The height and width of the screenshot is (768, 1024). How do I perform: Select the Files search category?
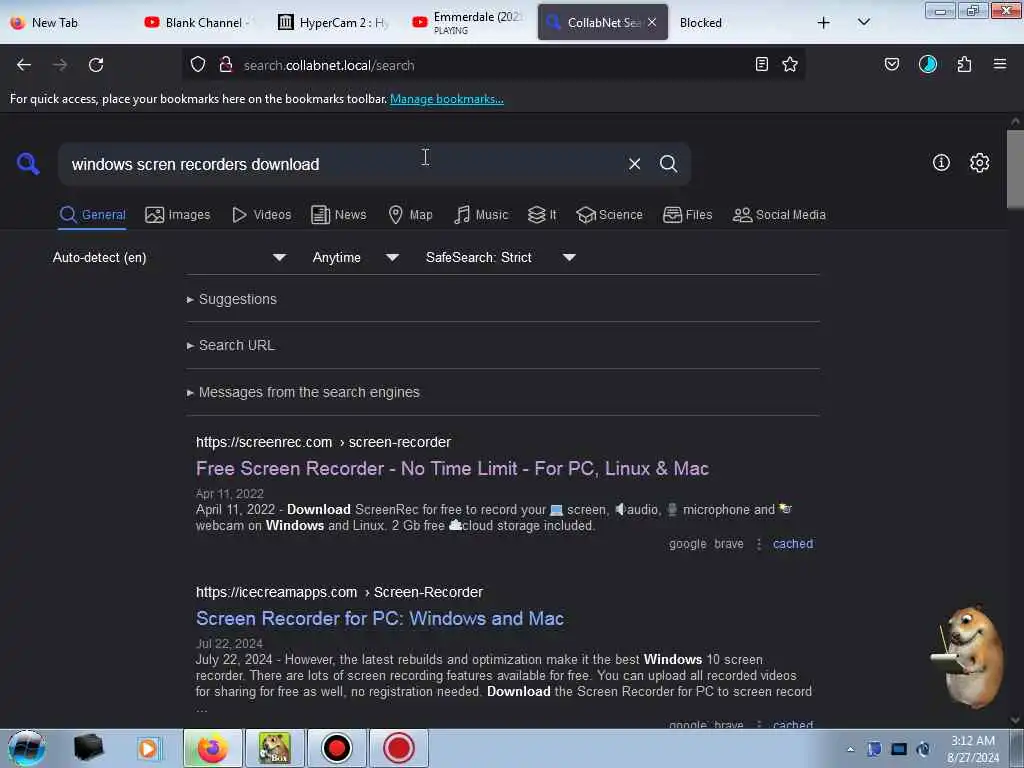pos(688,215)
